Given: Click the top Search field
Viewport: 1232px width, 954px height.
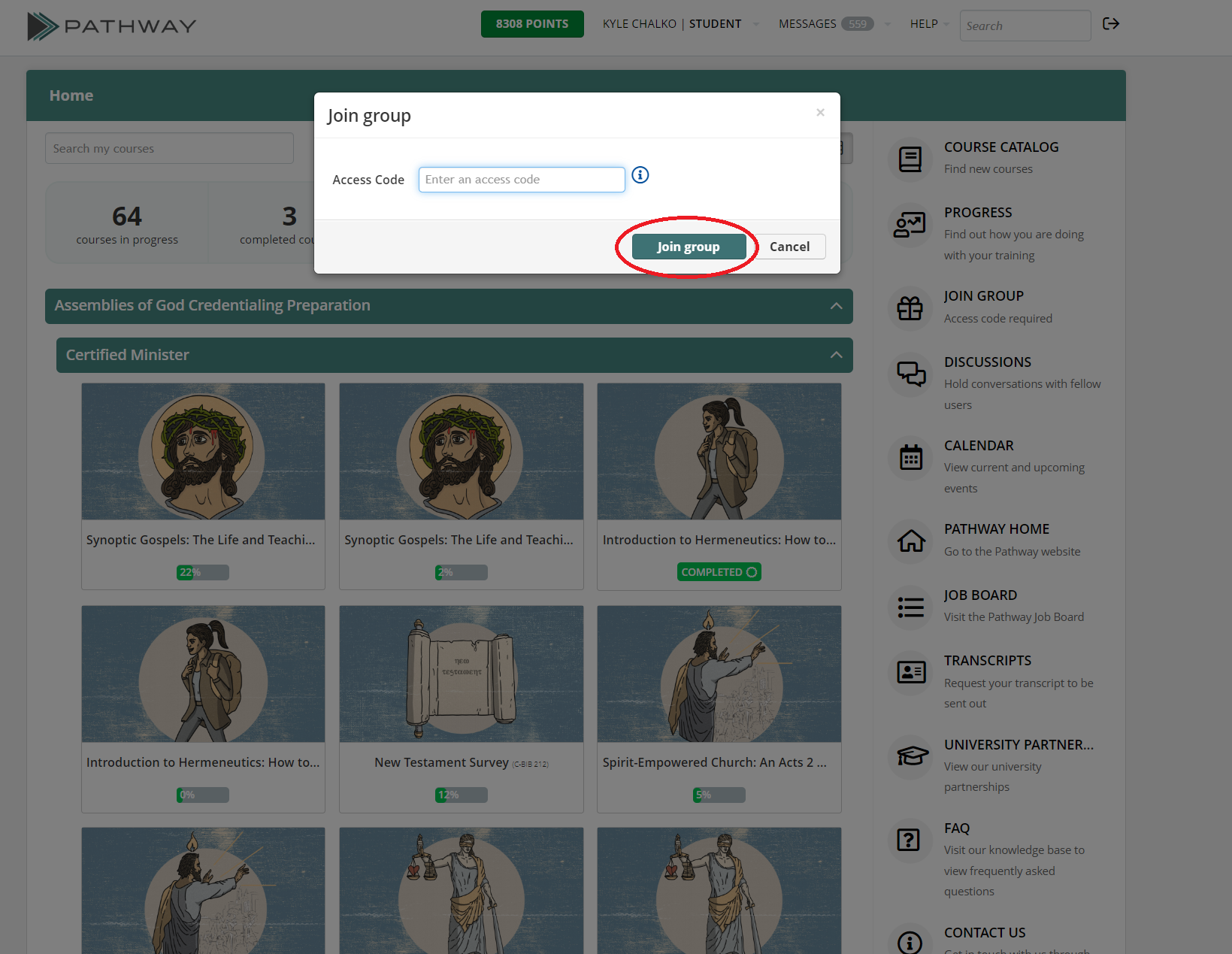Looking at the screenshot, I should tap(1025, 26).
